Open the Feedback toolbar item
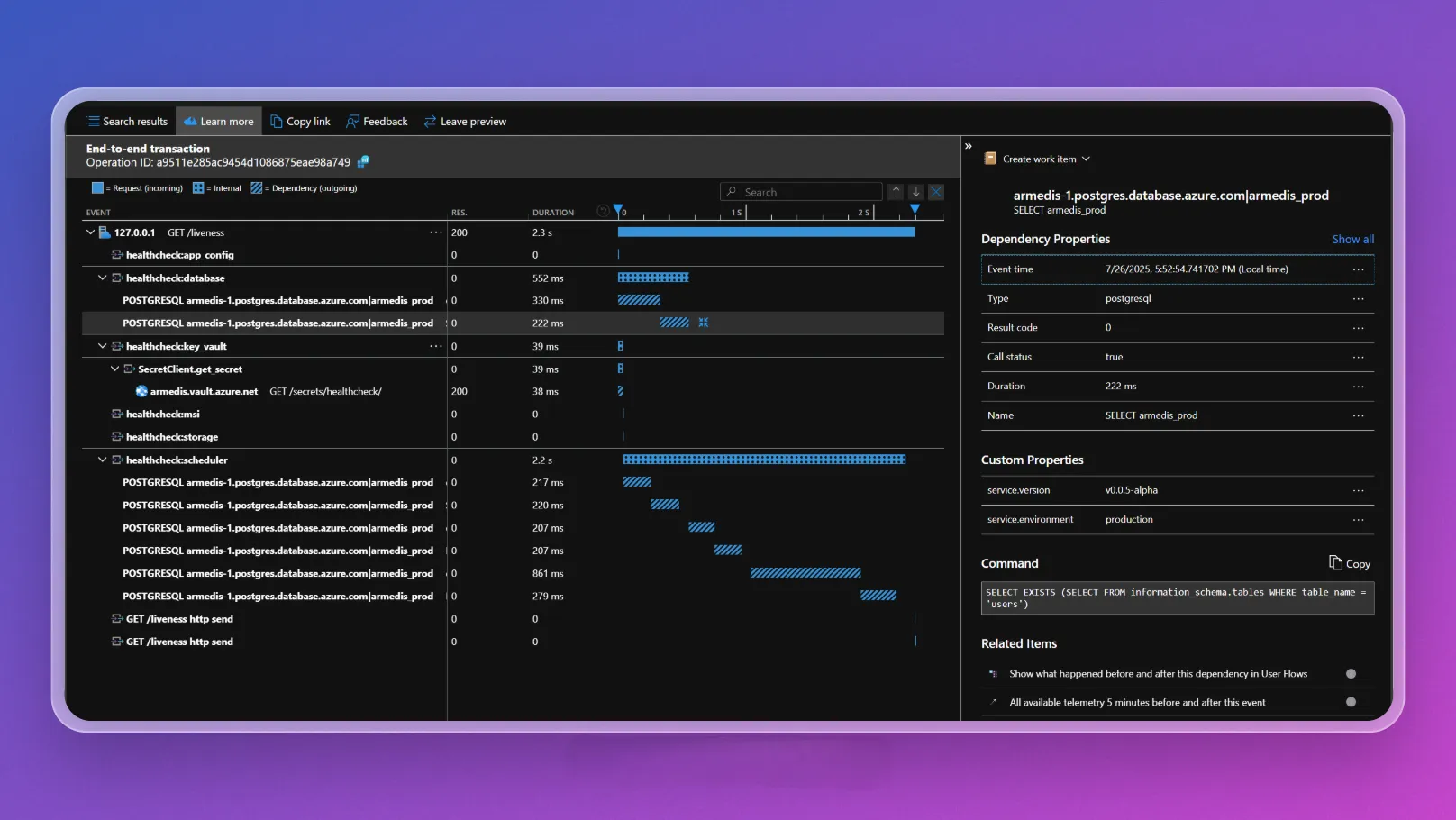Image resolution: width=1456 pixels, height=820 pixels. click(x=377, y=122)
